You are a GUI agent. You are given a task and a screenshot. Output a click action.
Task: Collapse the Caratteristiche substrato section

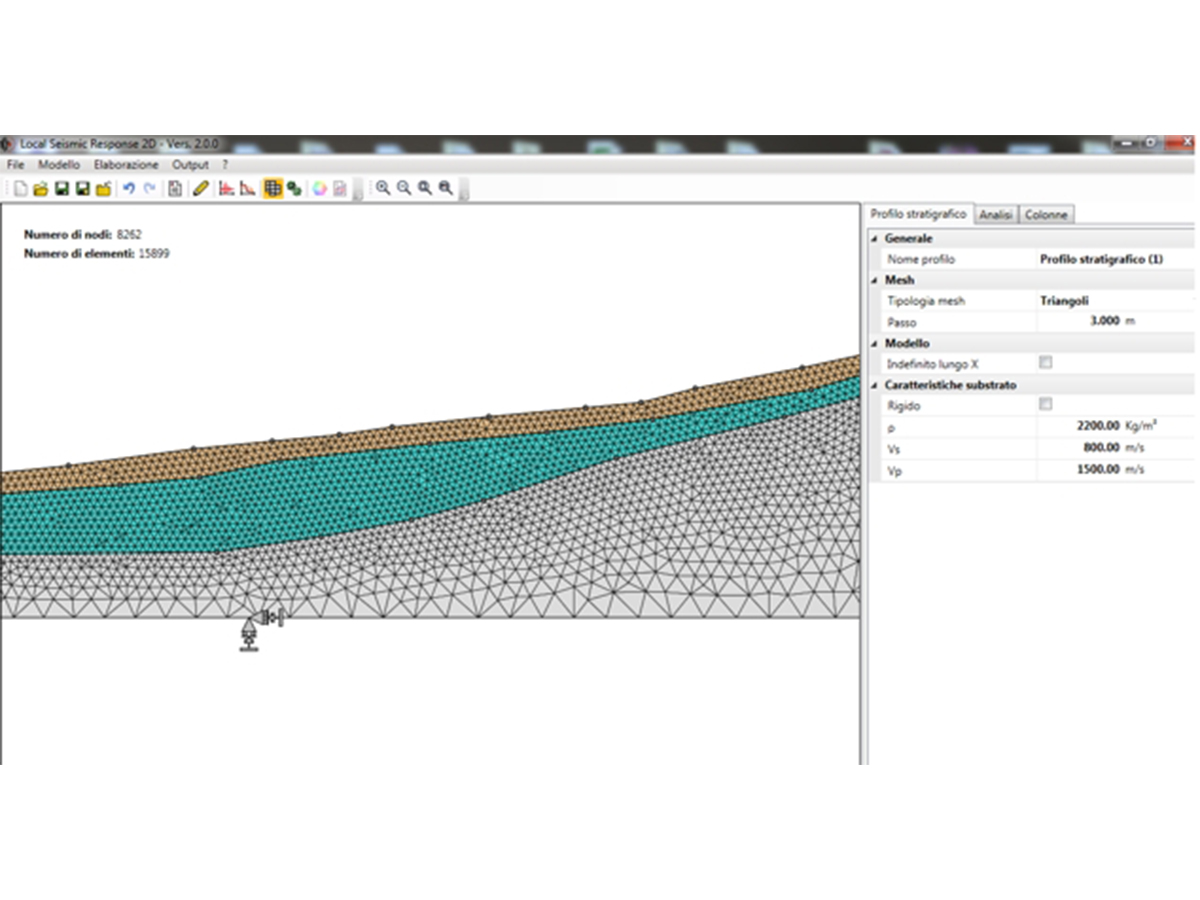coord(875,385)
